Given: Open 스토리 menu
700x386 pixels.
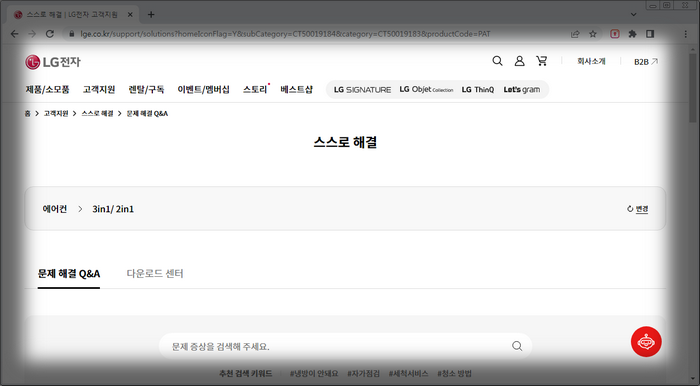Looking at the screenshot, I should click(x=255, y=89).
